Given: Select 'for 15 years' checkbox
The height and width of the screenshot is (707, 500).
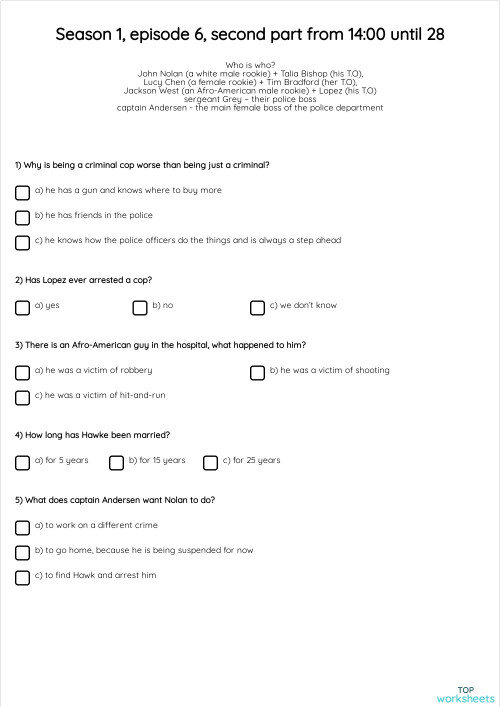Looking at the screenshot, I should pos(116,463).
